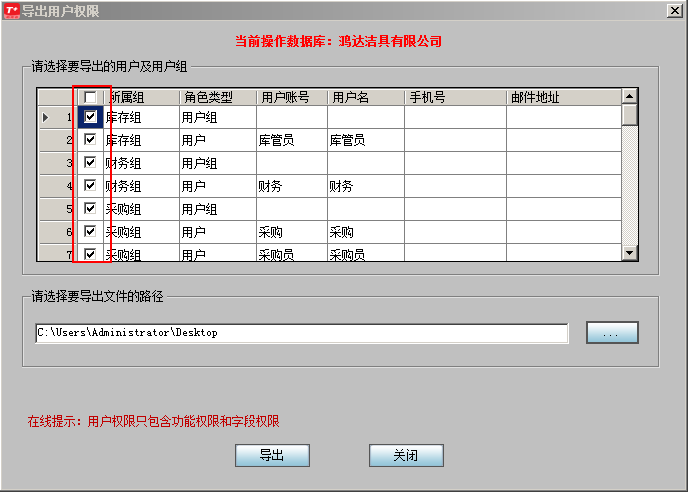Uncheck row 3 财务组 user group checkbox
The image size is (688, 492).
click(x=90, y=163)
